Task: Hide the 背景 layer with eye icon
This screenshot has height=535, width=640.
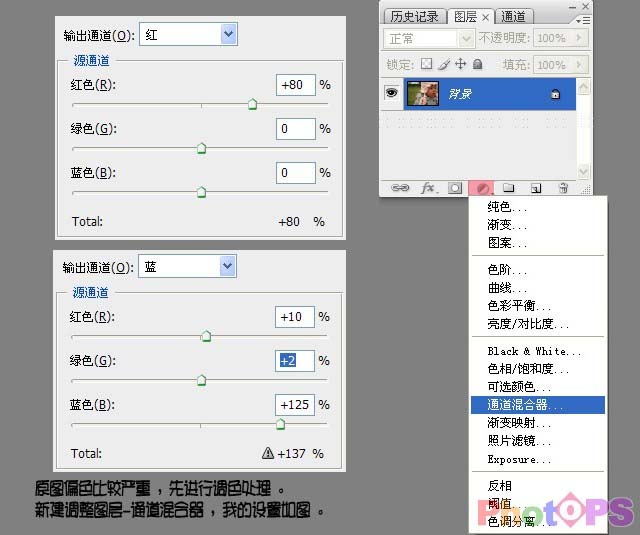Action: (x=391, y=93)
